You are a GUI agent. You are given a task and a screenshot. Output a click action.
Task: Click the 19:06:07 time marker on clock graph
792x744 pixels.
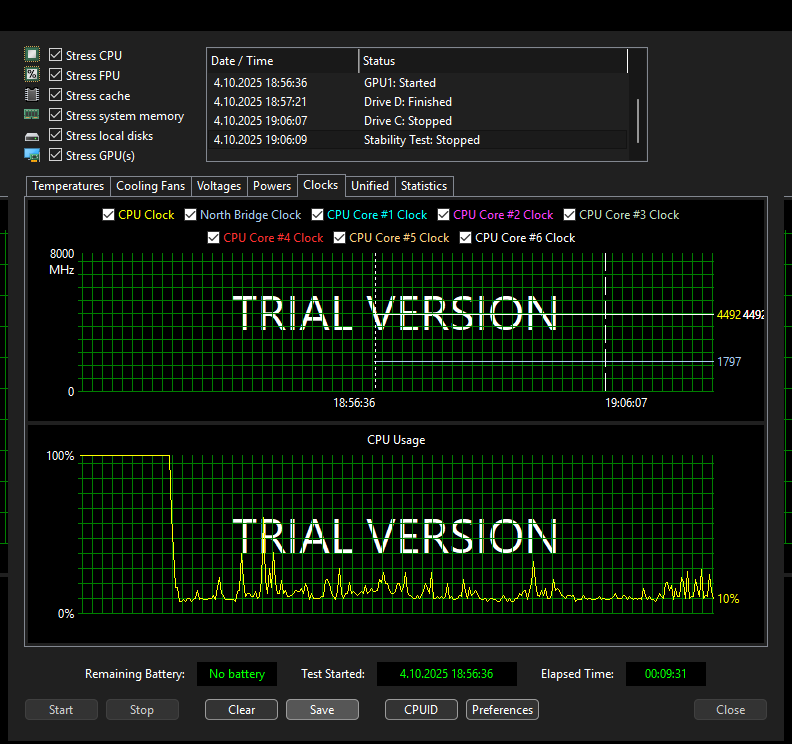pos(626,403)
